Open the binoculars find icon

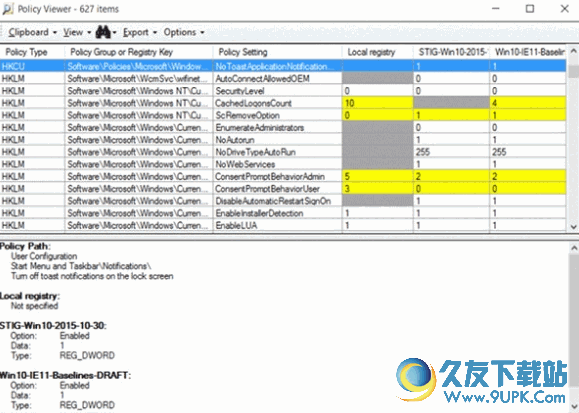[103, 32]
